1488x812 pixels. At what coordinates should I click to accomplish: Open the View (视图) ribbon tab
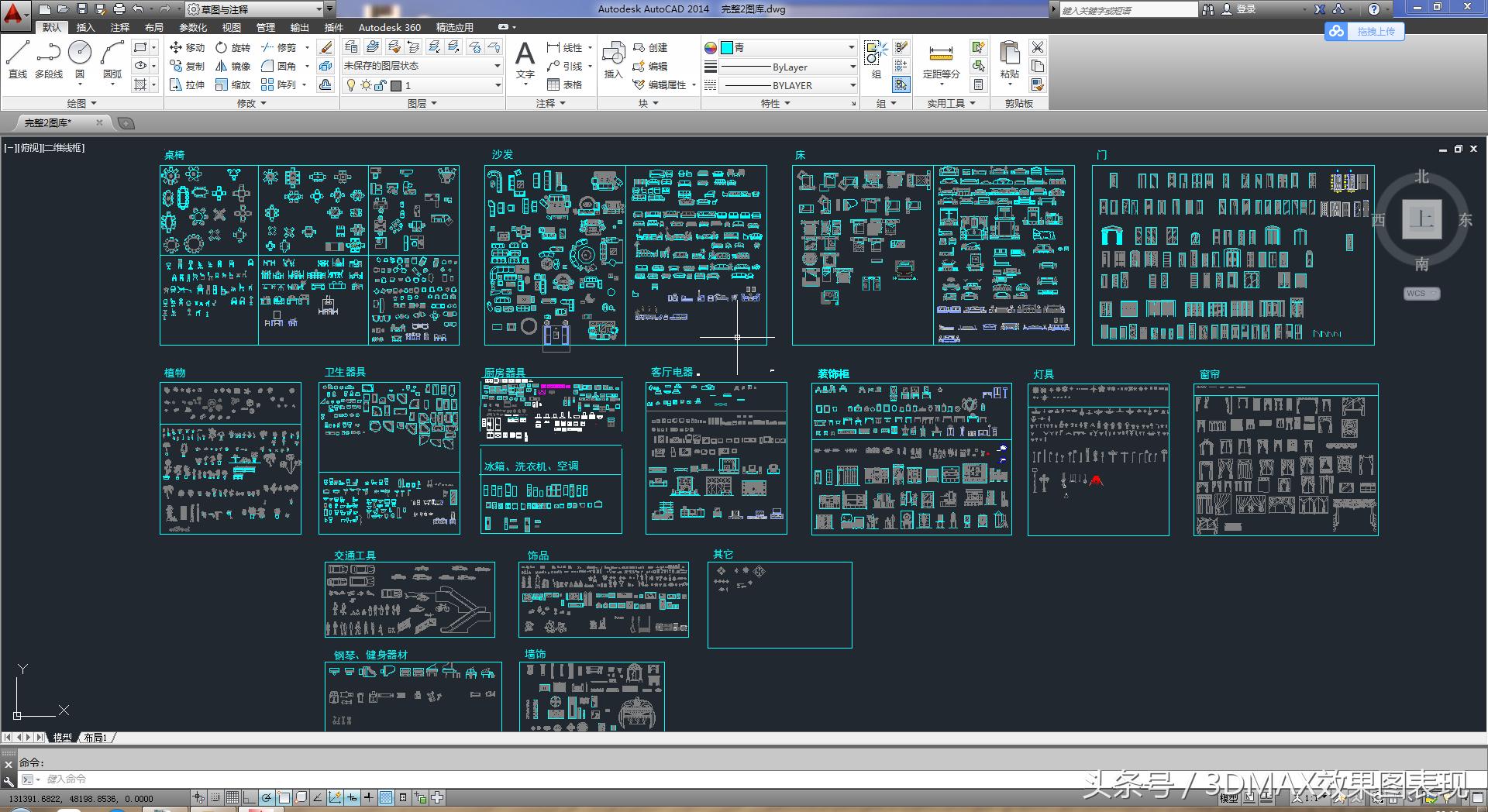click(231, 27)
